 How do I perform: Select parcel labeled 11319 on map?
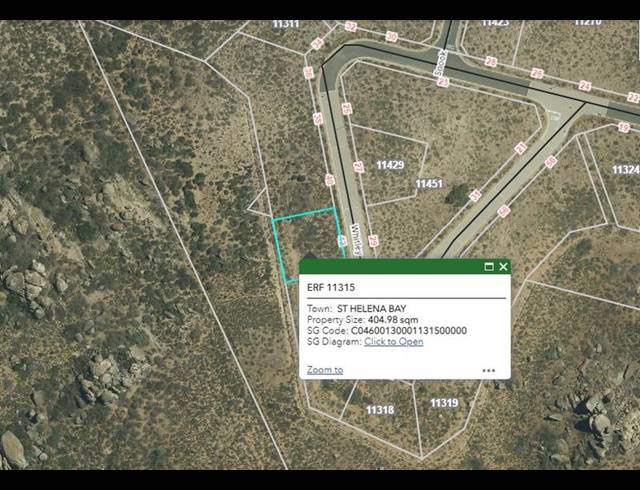444,403
